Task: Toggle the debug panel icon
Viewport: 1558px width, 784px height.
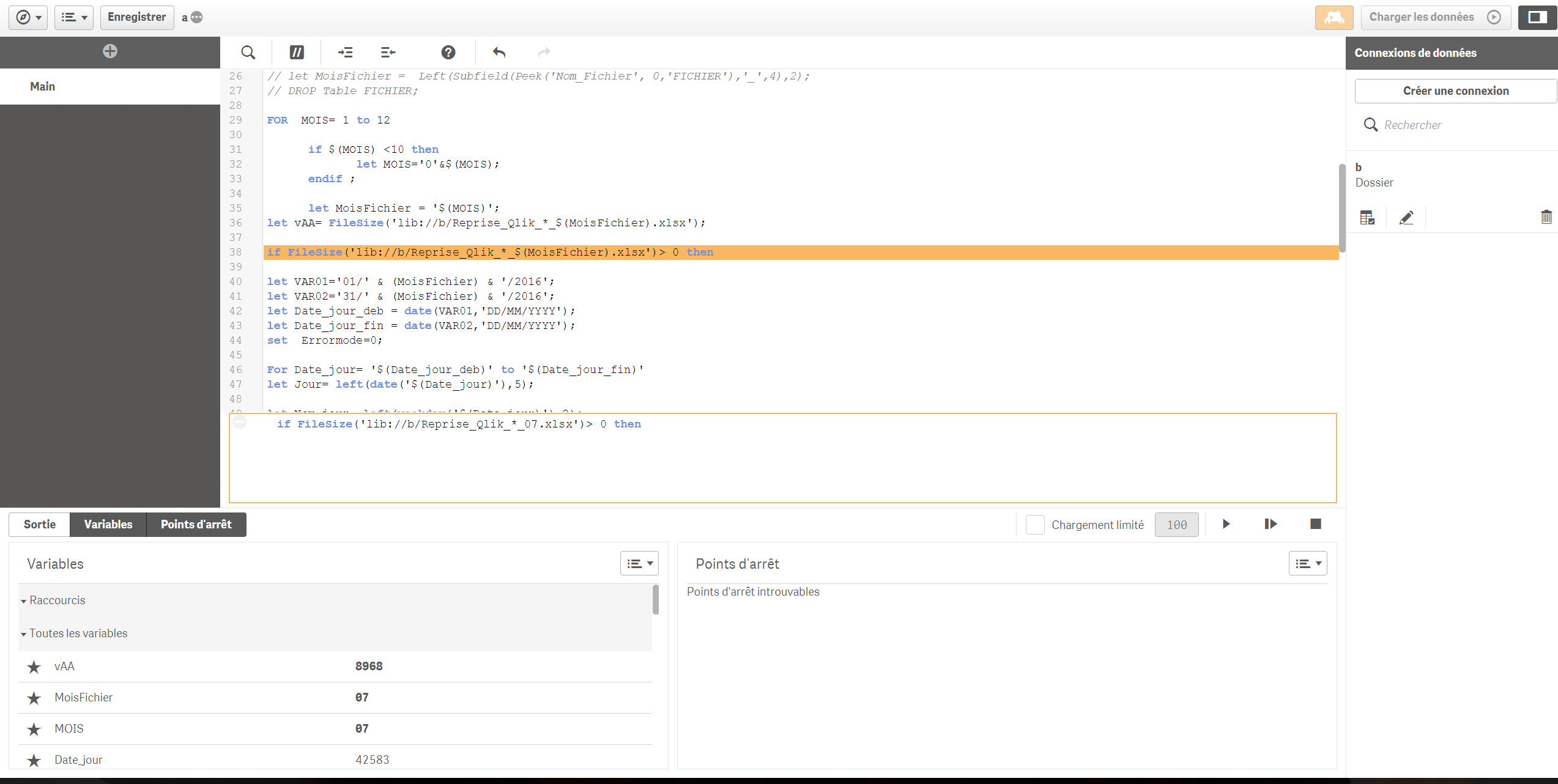Action: click(x=1334, y=17)
